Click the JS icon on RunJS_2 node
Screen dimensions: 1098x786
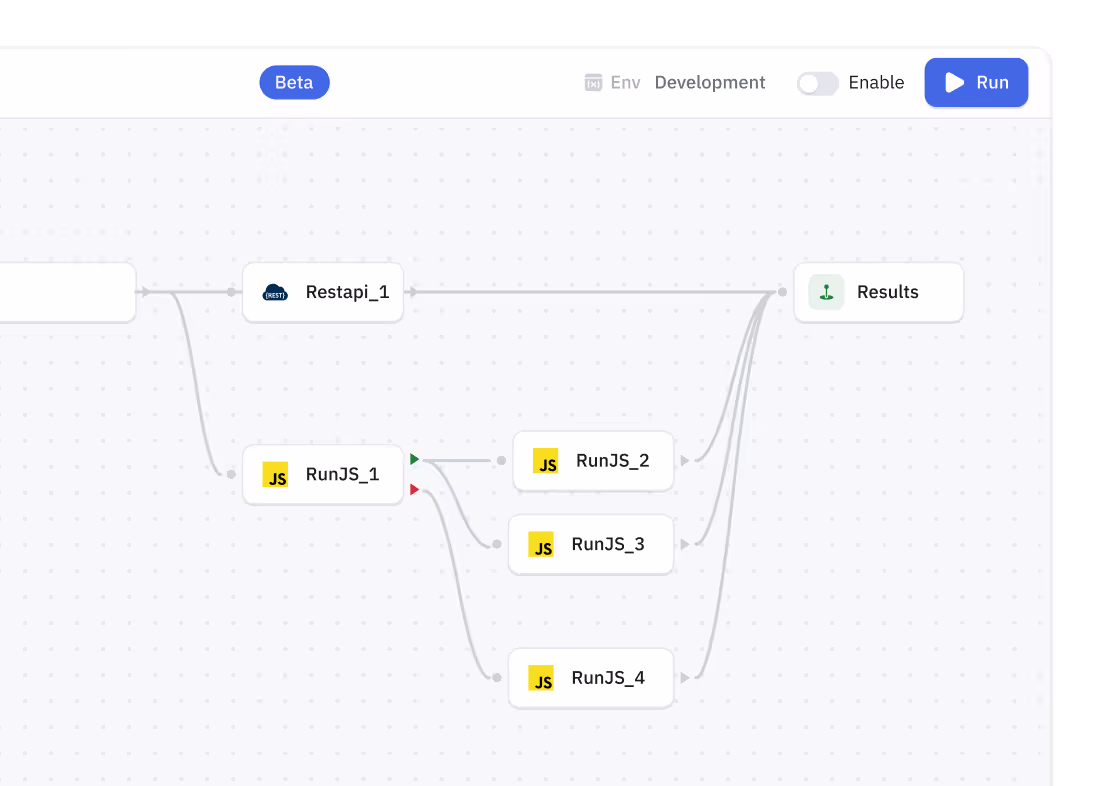(x=546, y=461)
